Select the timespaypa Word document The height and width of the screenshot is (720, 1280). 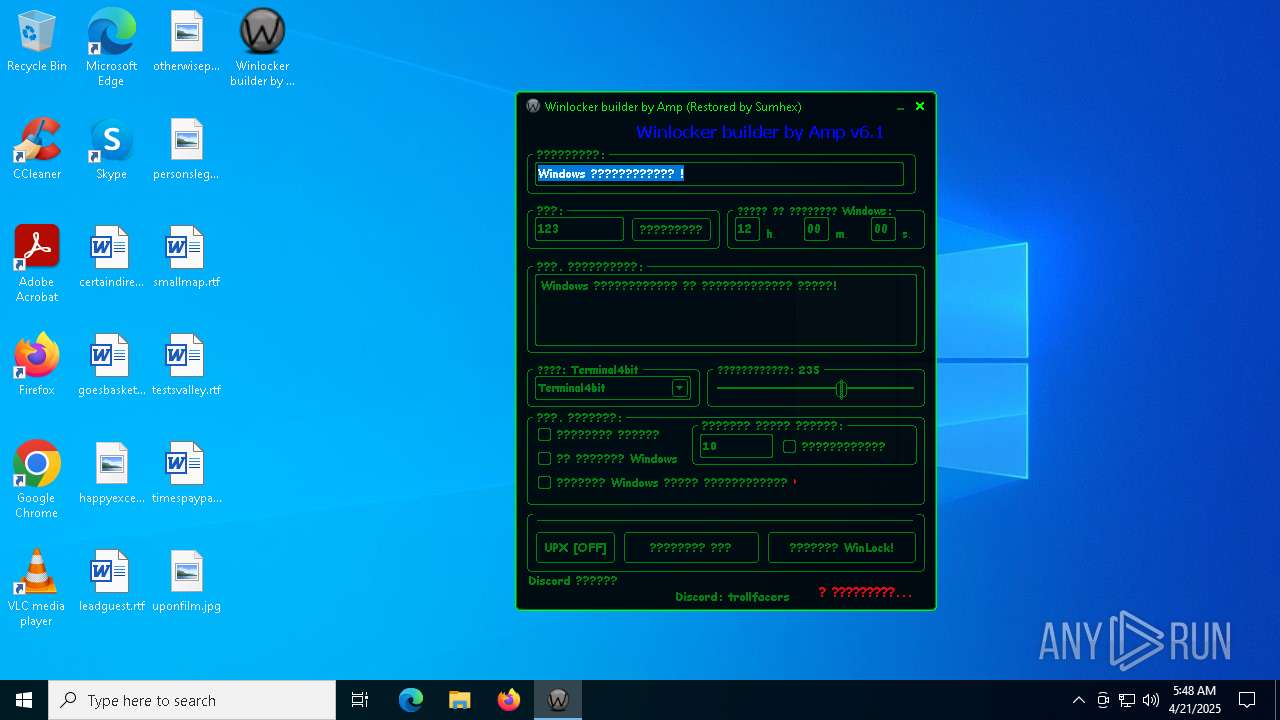pyautogui.click(x=186, y=474)
